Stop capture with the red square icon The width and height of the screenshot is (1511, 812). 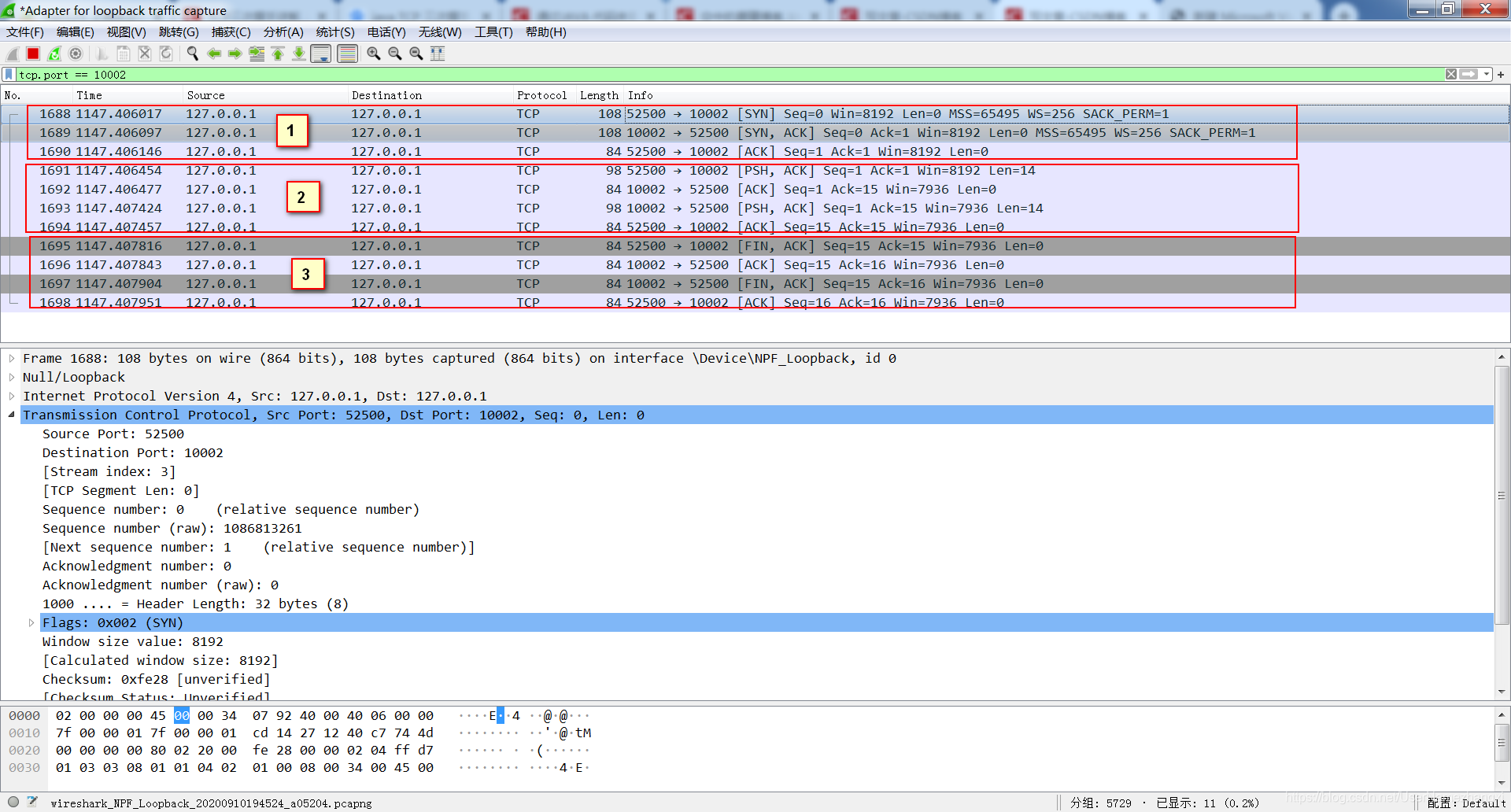pyautogui.click(x=33, y=54)
